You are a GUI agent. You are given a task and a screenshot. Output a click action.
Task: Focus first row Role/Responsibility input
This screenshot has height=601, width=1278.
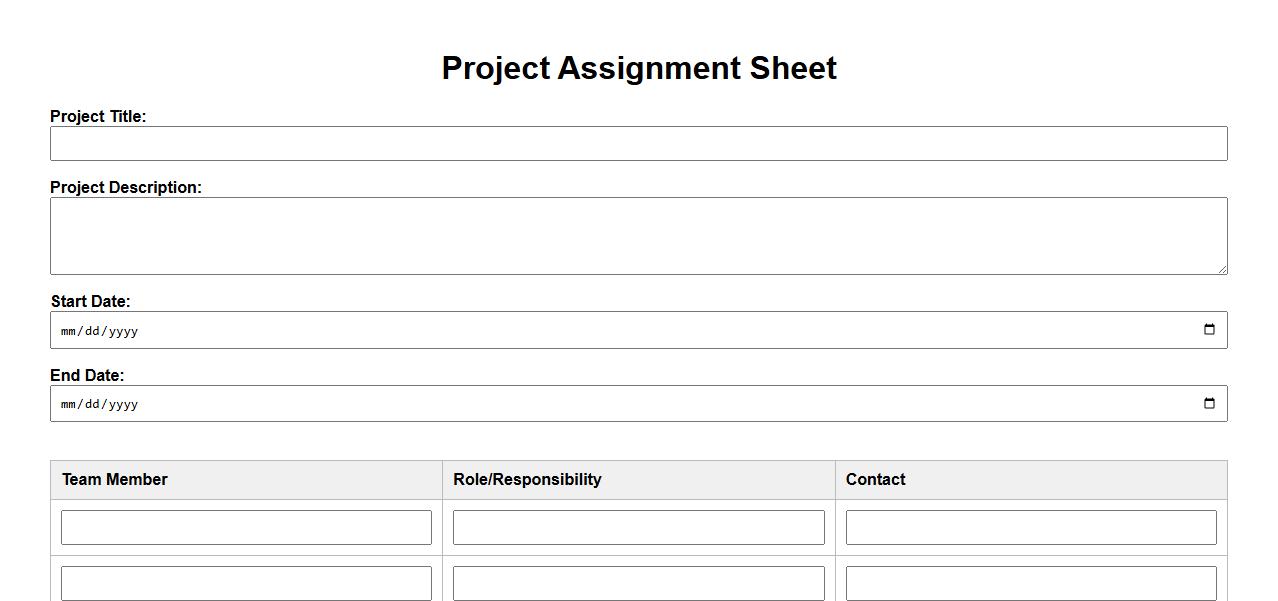[638, 528]
